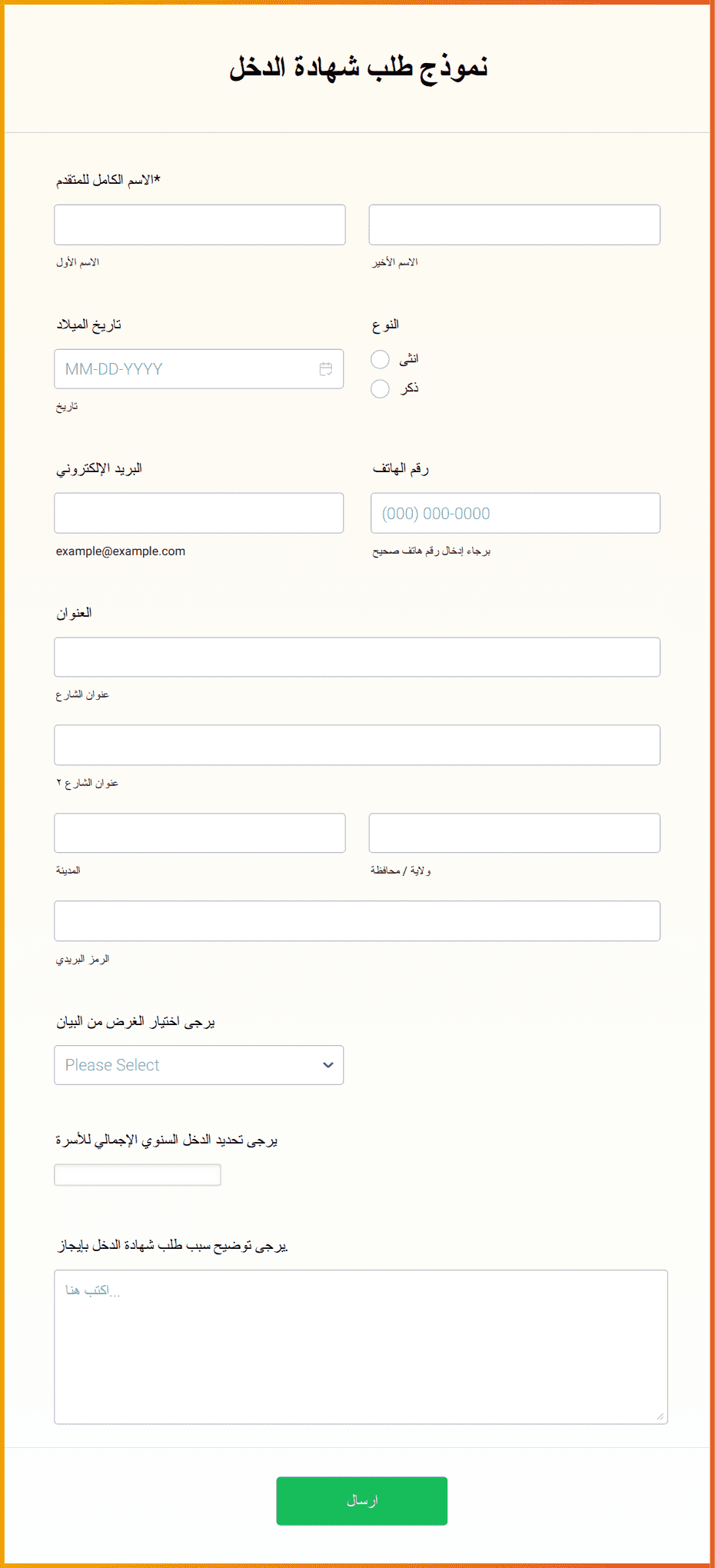Click the textarea resize handle corner

[x=660, y=1416]
